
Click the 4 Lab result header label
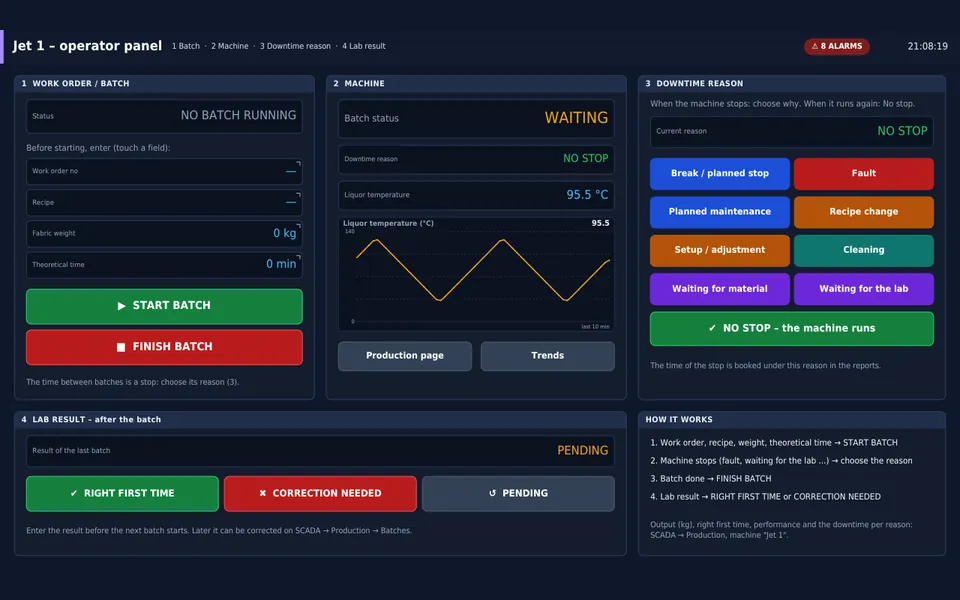click(x=364, y=47)
